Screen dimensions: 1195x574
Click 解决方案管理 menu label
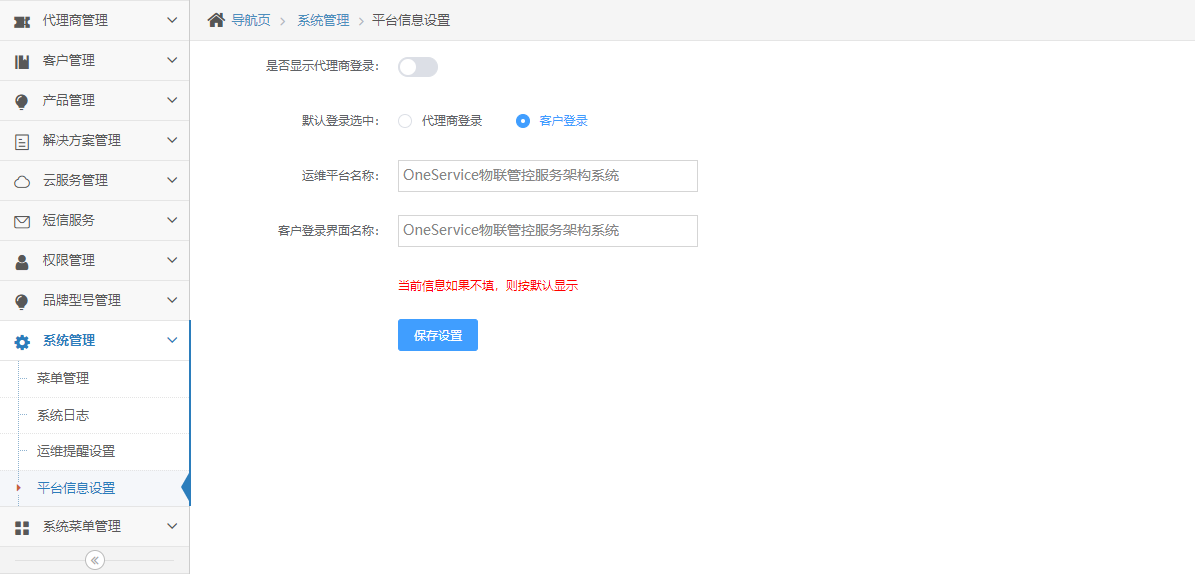click(82, 140)
